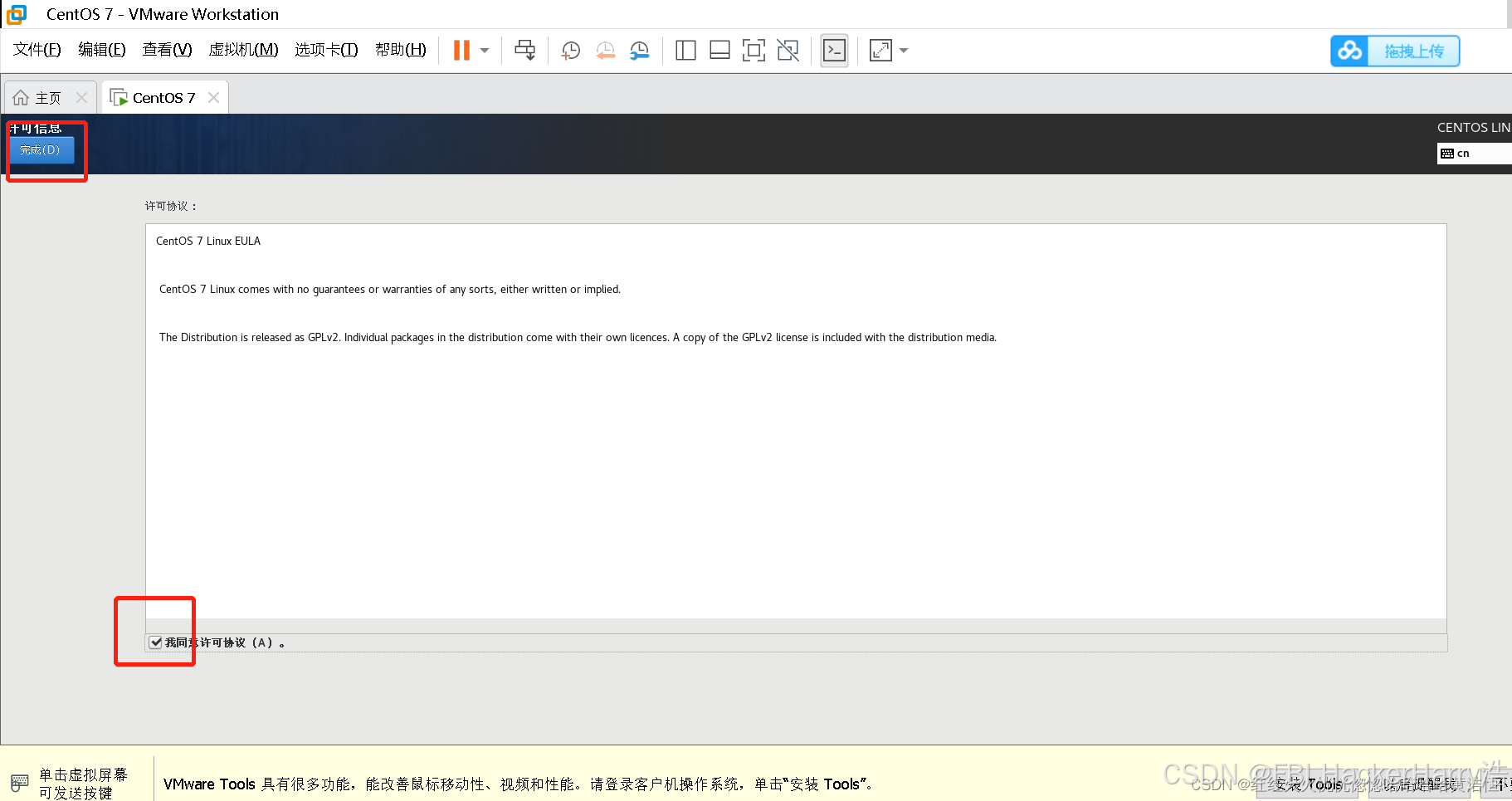The width and height of the screenshot is (1512, 801).
Task: Open the 选项卡(T) menu
Action: pyautogui.click(x=326, y=50)
